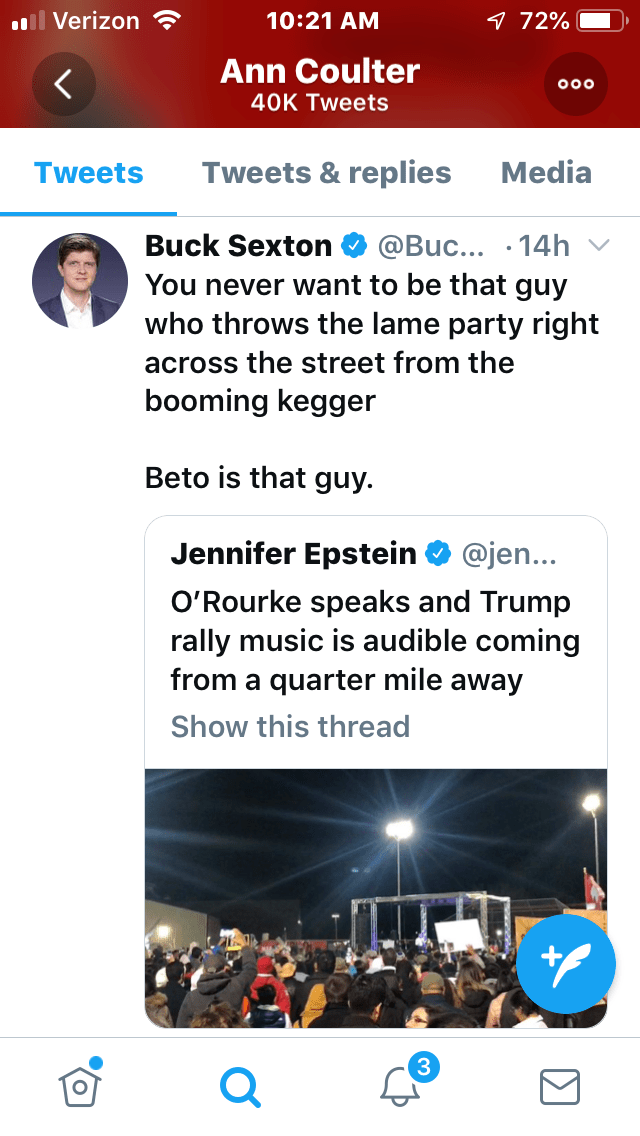Switch to the Media tab

(546, 173)
